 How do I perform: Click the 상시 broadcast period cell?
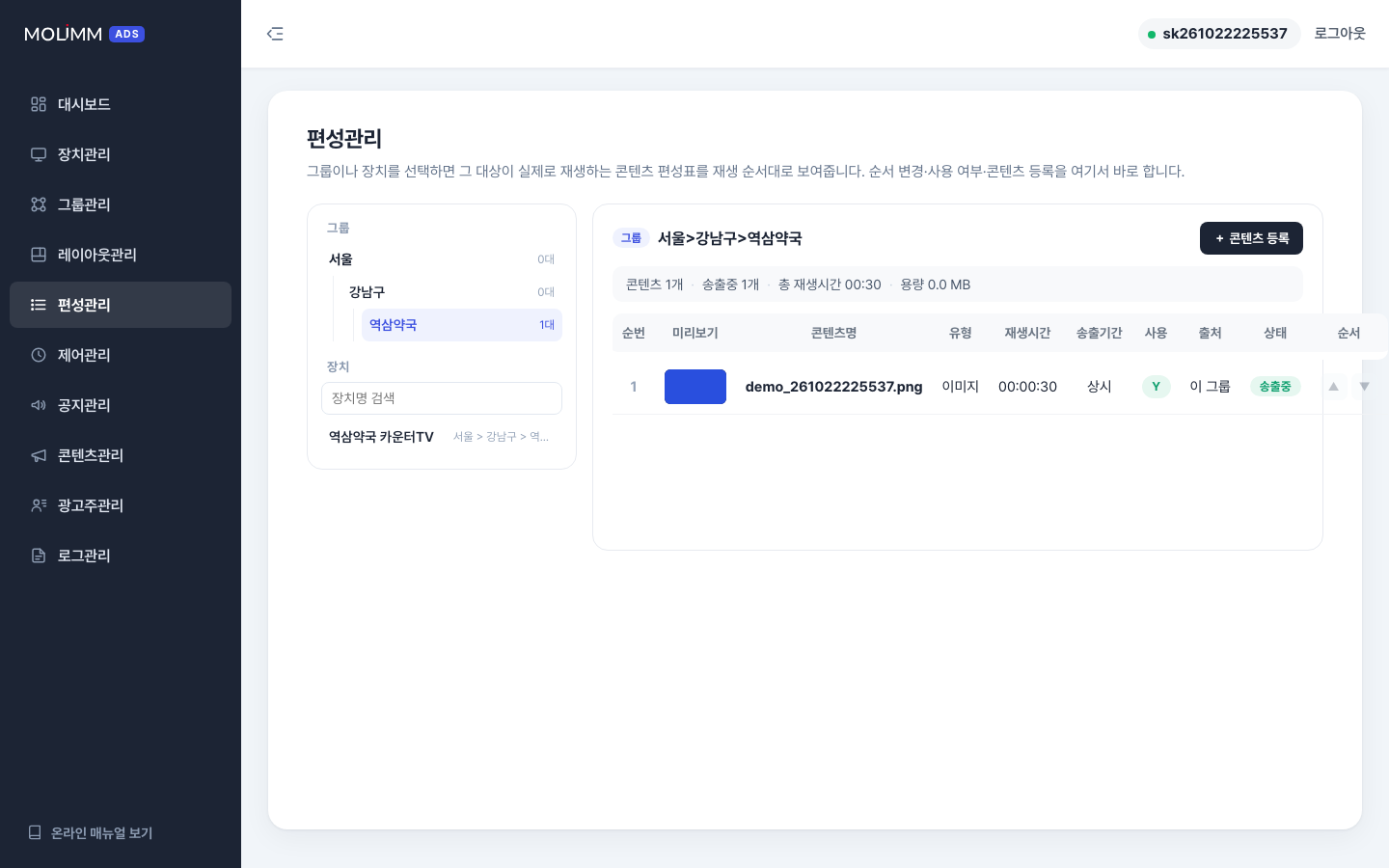[1100, 387]
